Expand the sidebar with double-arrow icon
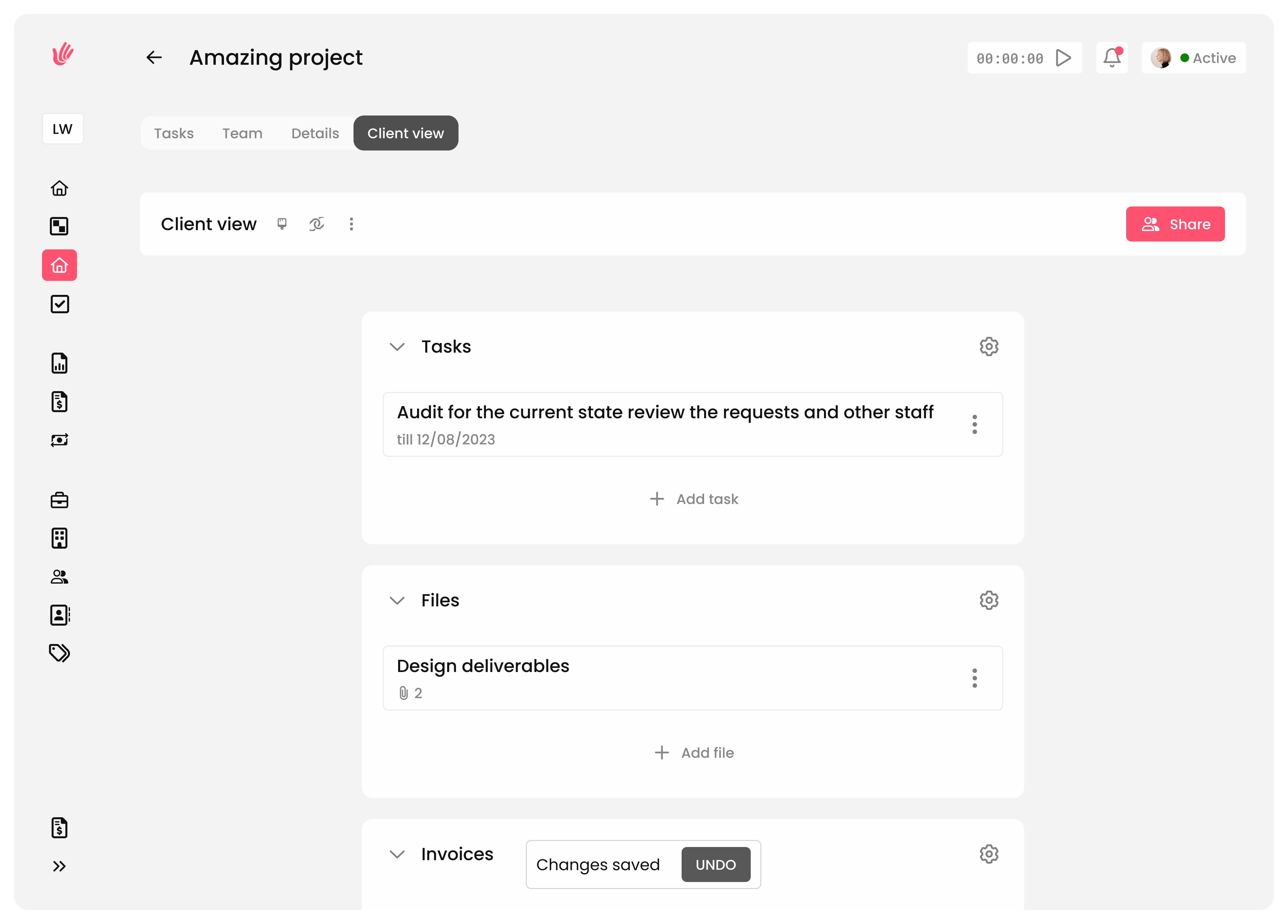The width and height of the screenshot is (1288, 924). pyautogui.click(x=60, y=866)
